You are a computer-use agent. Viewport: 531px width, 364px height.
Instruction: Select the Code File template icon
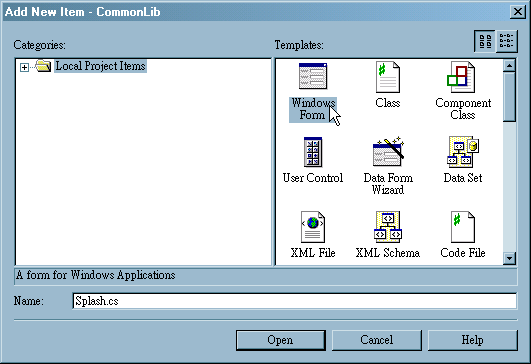(x=463, y=227)
